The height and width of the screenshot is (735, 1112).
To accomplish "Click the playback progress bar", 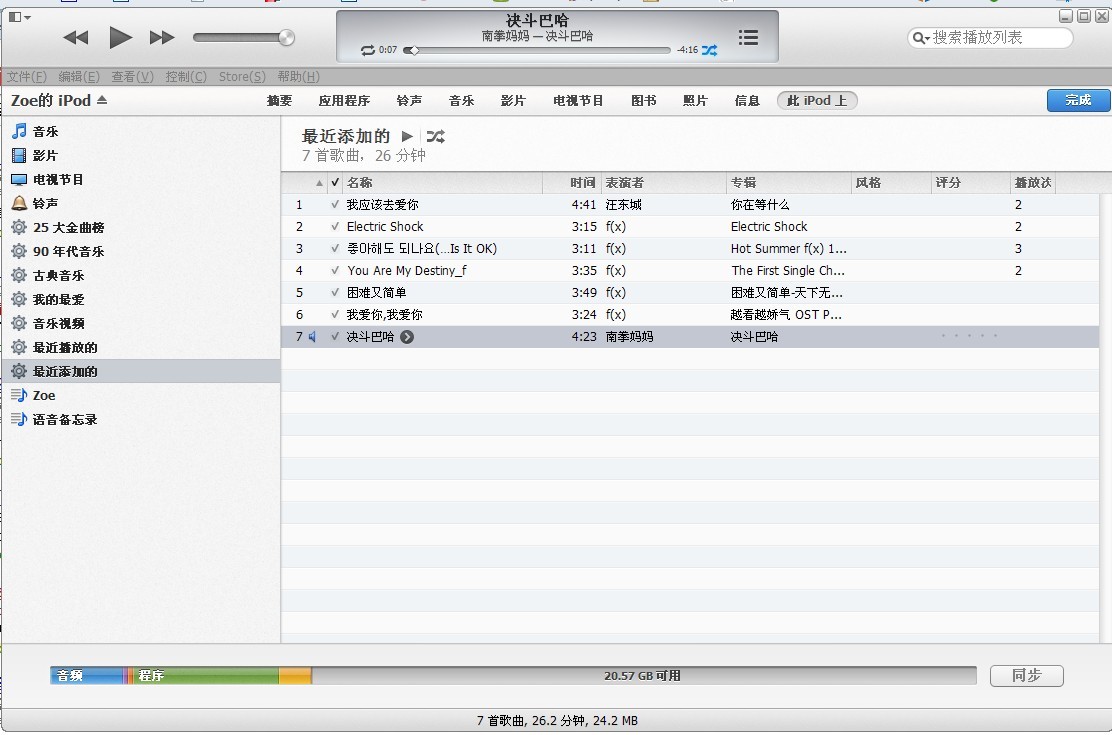I will pyautogui.click(x=537, y=50).
